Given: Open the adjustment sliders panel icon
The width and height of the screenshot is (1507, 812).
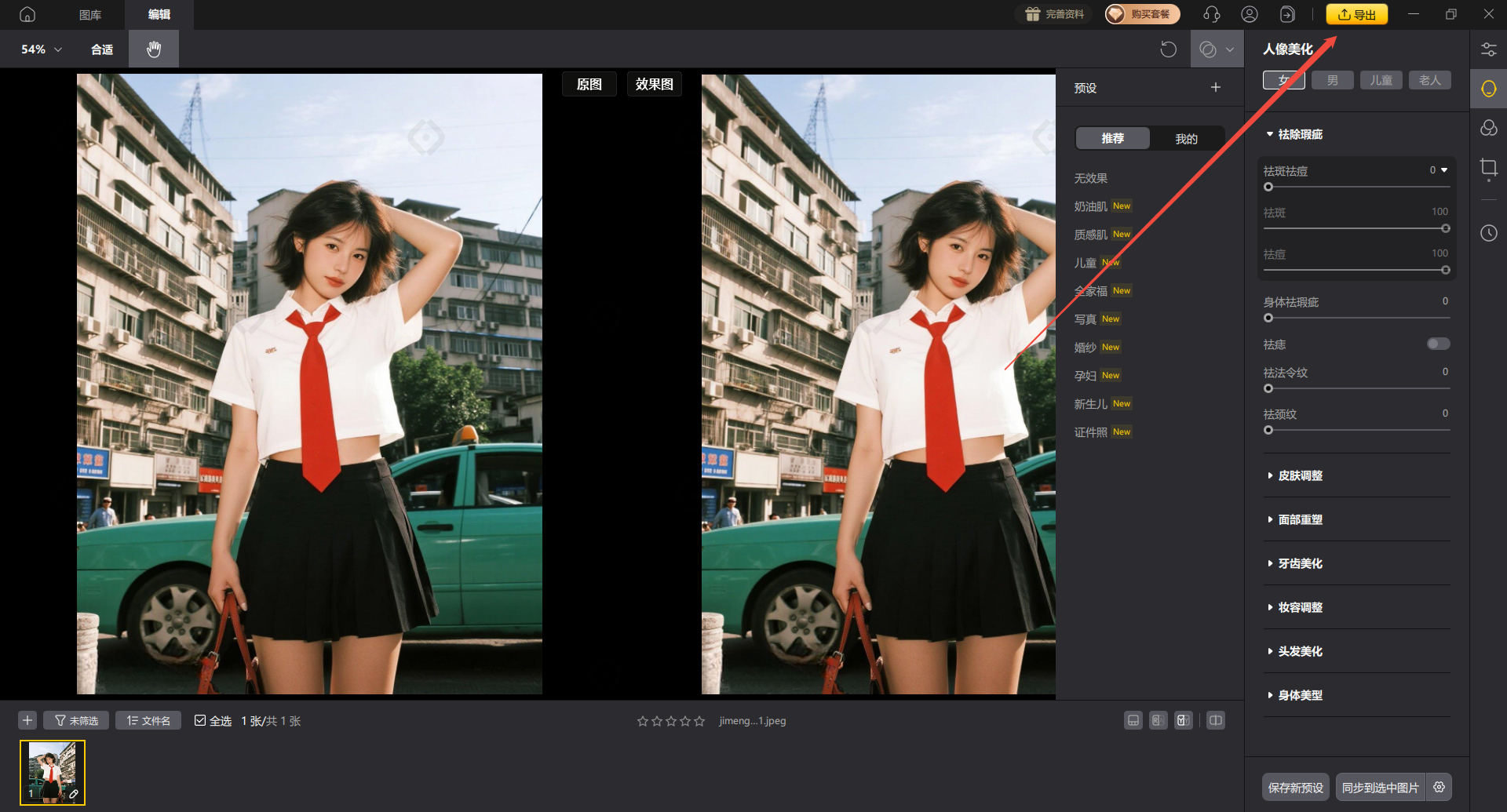Looking at the screenshot, I should [x=1488, y=49].
